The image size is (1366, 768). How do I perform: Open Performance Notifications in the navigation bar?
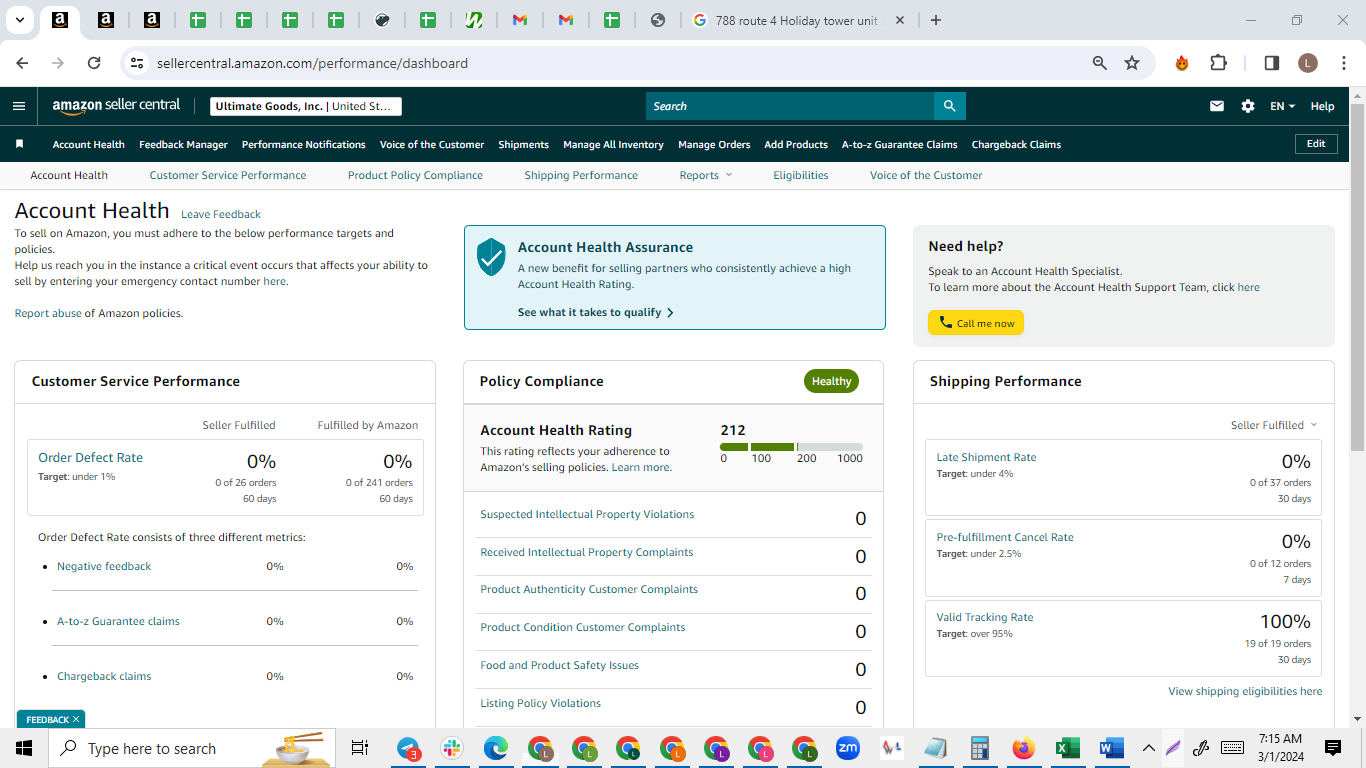click(x=304, y=144)
